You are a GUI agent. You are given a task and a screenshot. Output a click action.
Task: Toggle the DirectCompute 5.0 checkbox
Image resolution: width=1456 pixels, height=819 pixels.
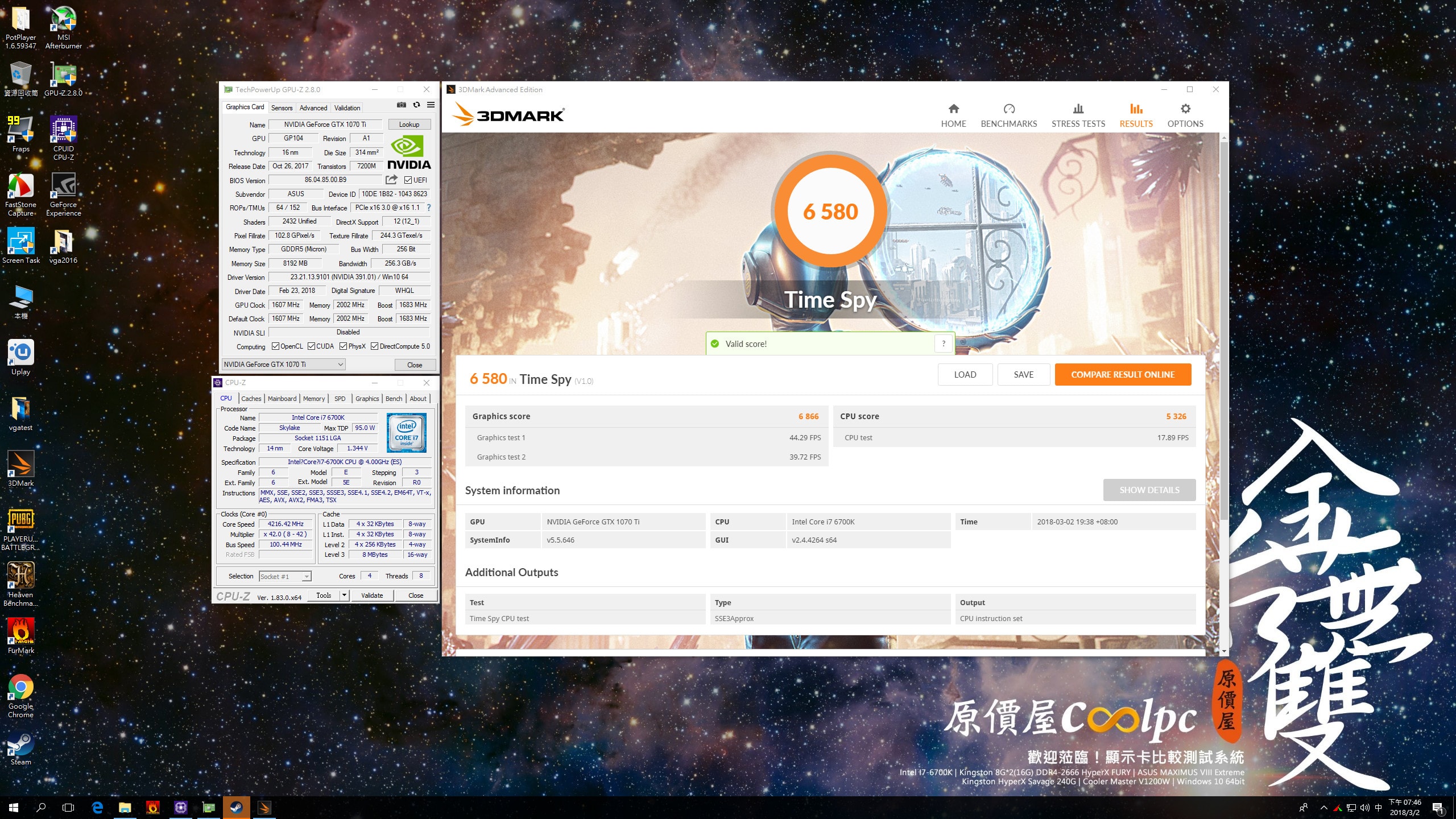click(374, 346)
